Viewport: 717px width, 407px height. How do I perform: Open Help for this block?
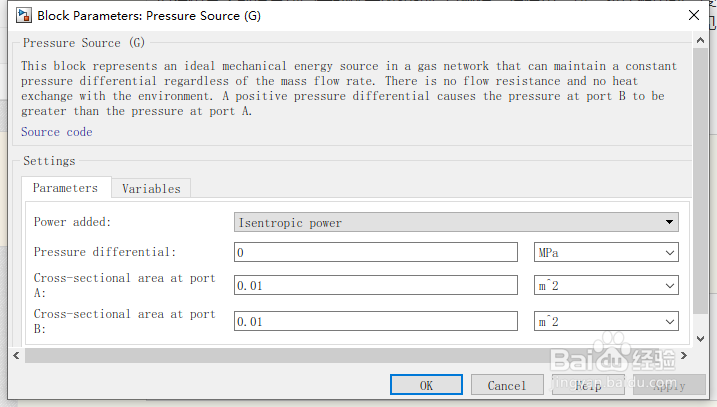point(588,385)
